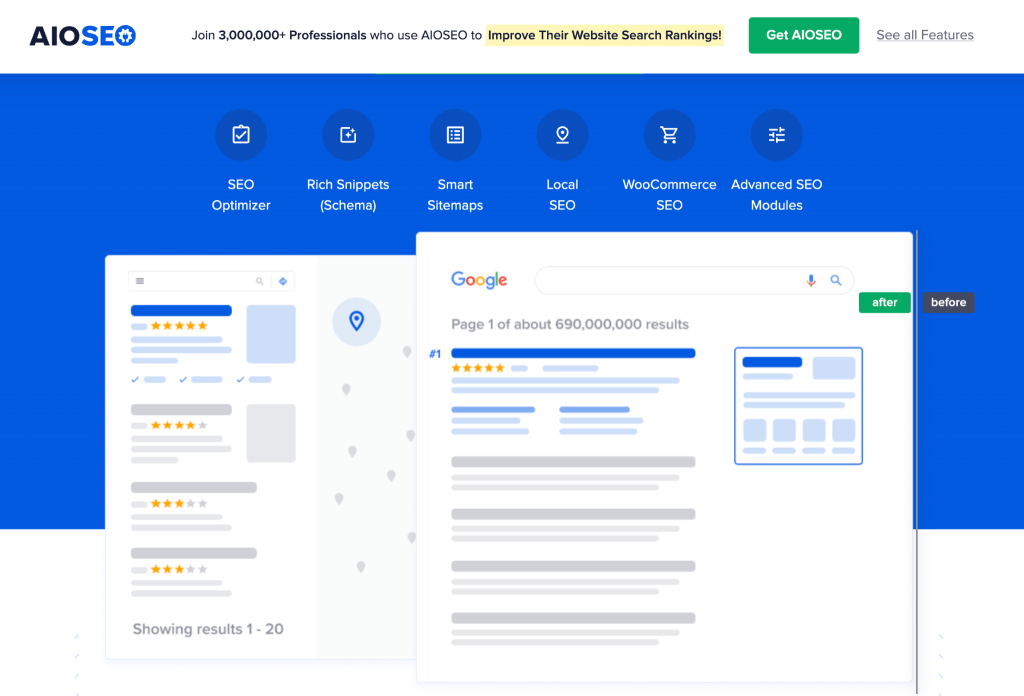The image size is (1024, 696).
Task: Click the #1 rank badge text
Action: pos(435,354)
